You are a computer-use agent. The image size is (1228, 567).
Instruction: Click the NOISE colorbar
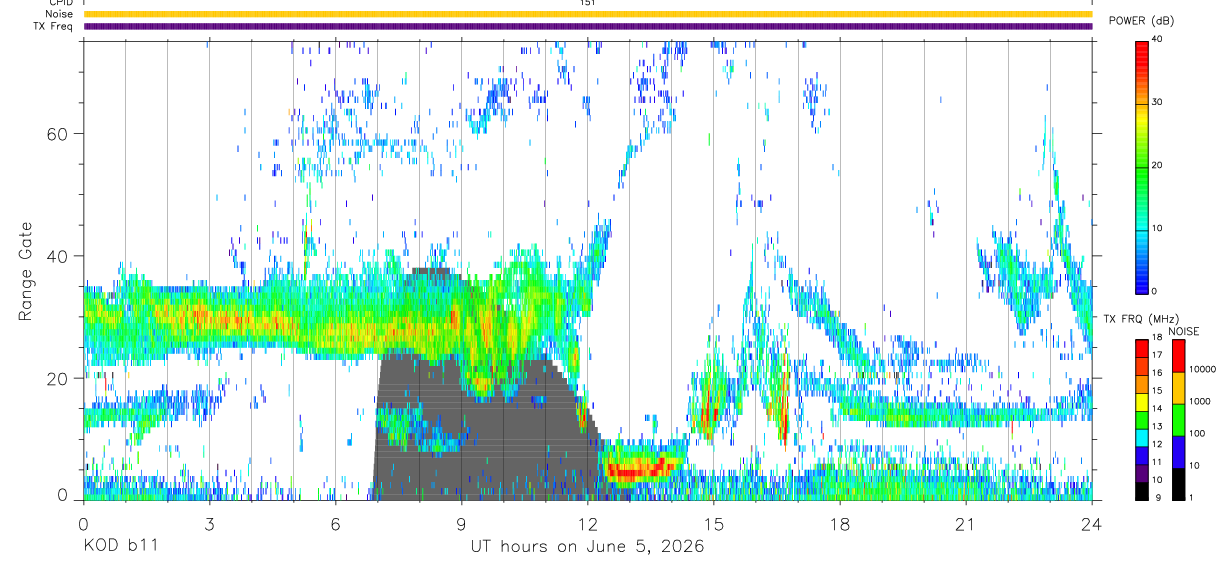(x=1178, y=420)
